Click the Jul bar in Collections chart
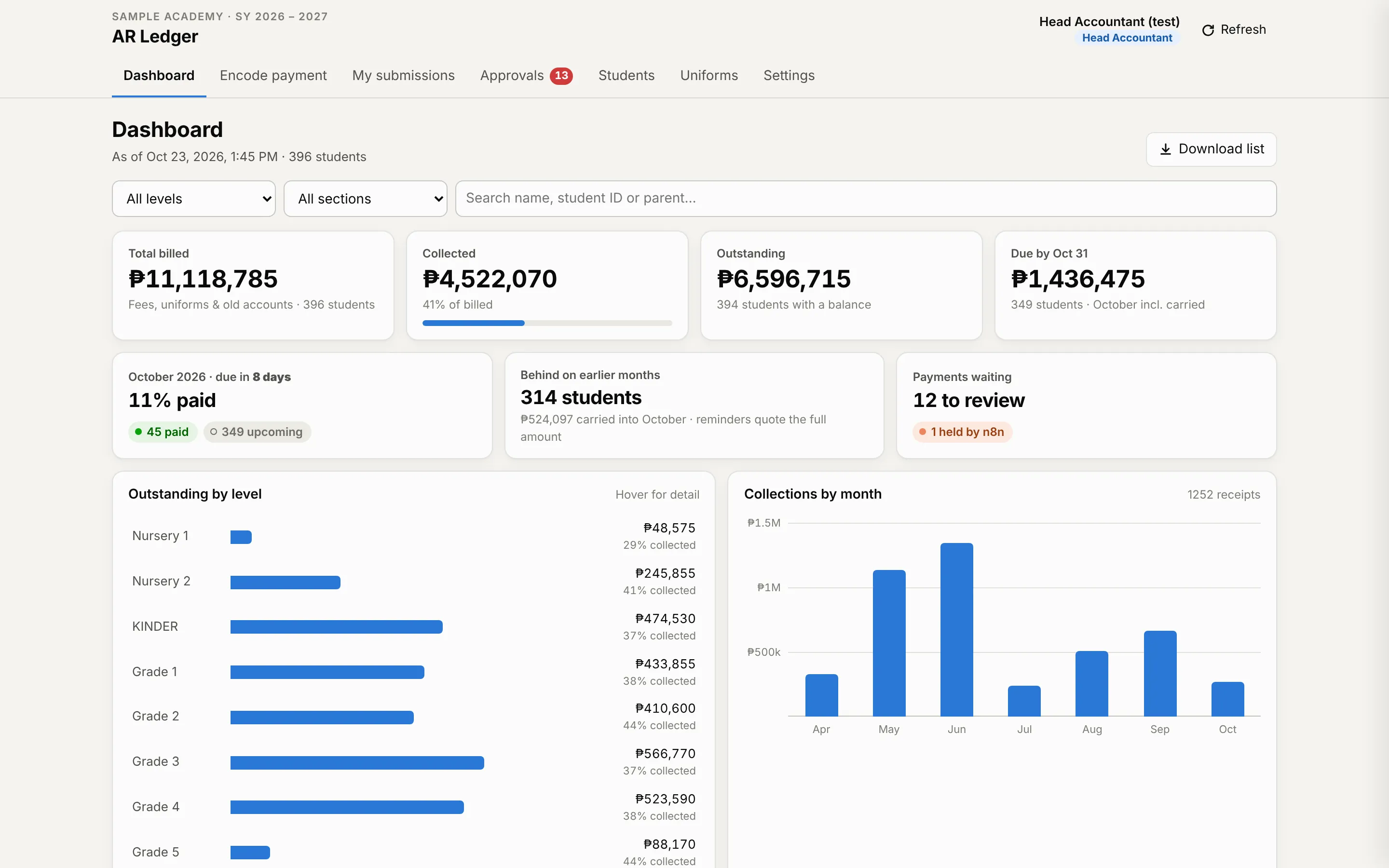Image resolution: width=1389 pixels, height=868 pixels. click(x=1024, y=701)
